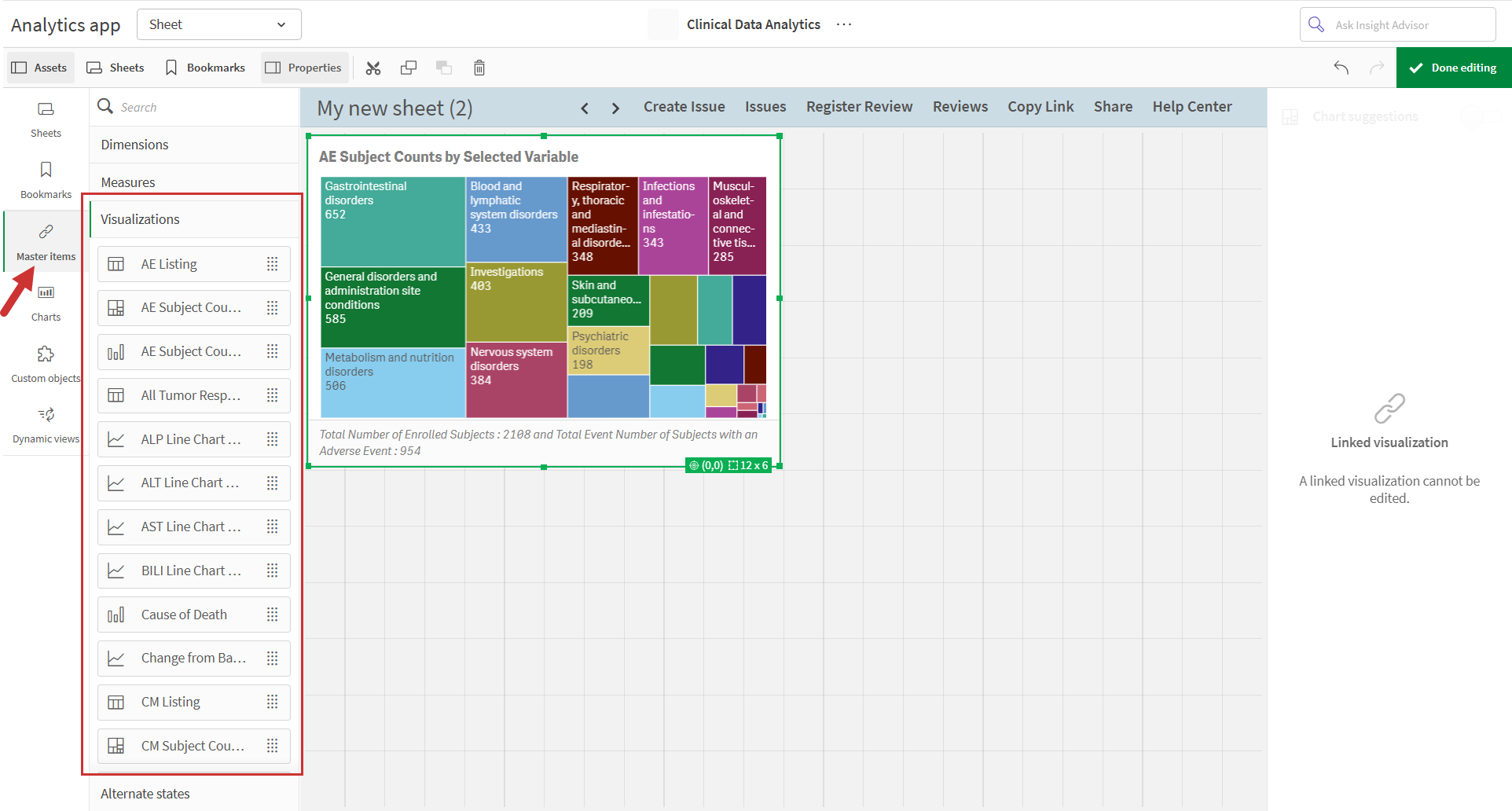Click the linked visualization chain icon
The image size is (1512, 811).
click(1389, 409)
